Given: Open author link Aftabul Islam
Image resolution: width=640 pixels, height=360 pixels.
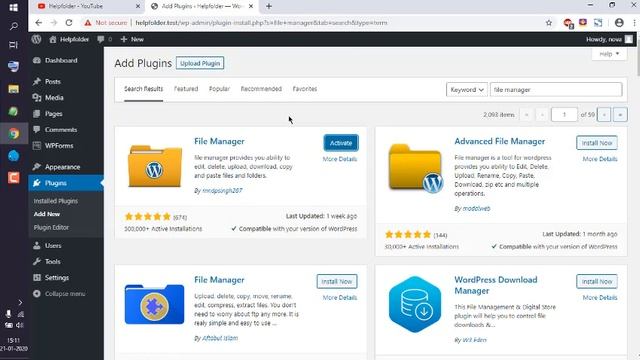Looking at the screenshot, I should click(220, 338).
